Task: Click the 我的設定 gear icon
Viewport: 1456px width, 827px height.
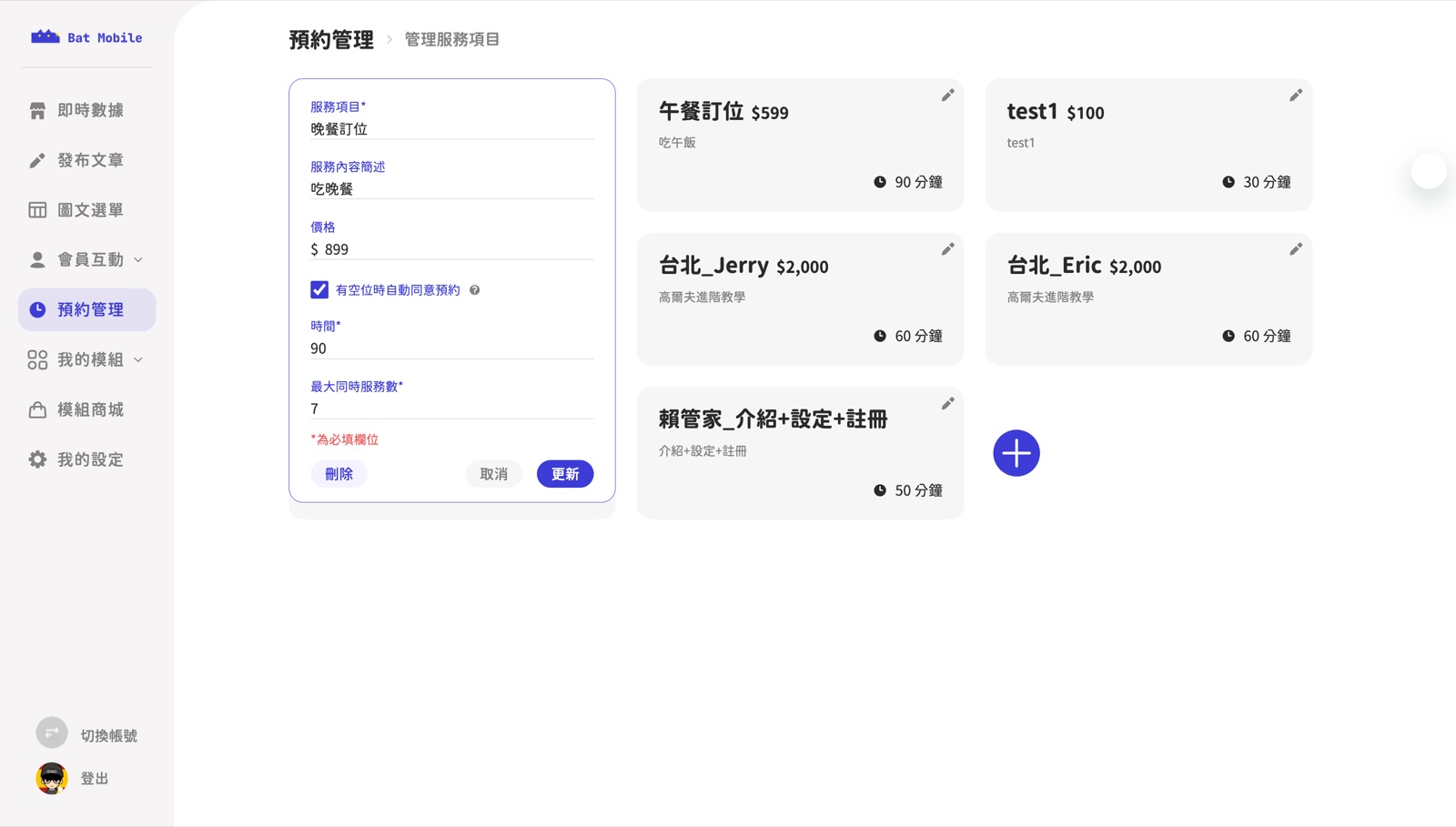Action: (x=37, y=459)
